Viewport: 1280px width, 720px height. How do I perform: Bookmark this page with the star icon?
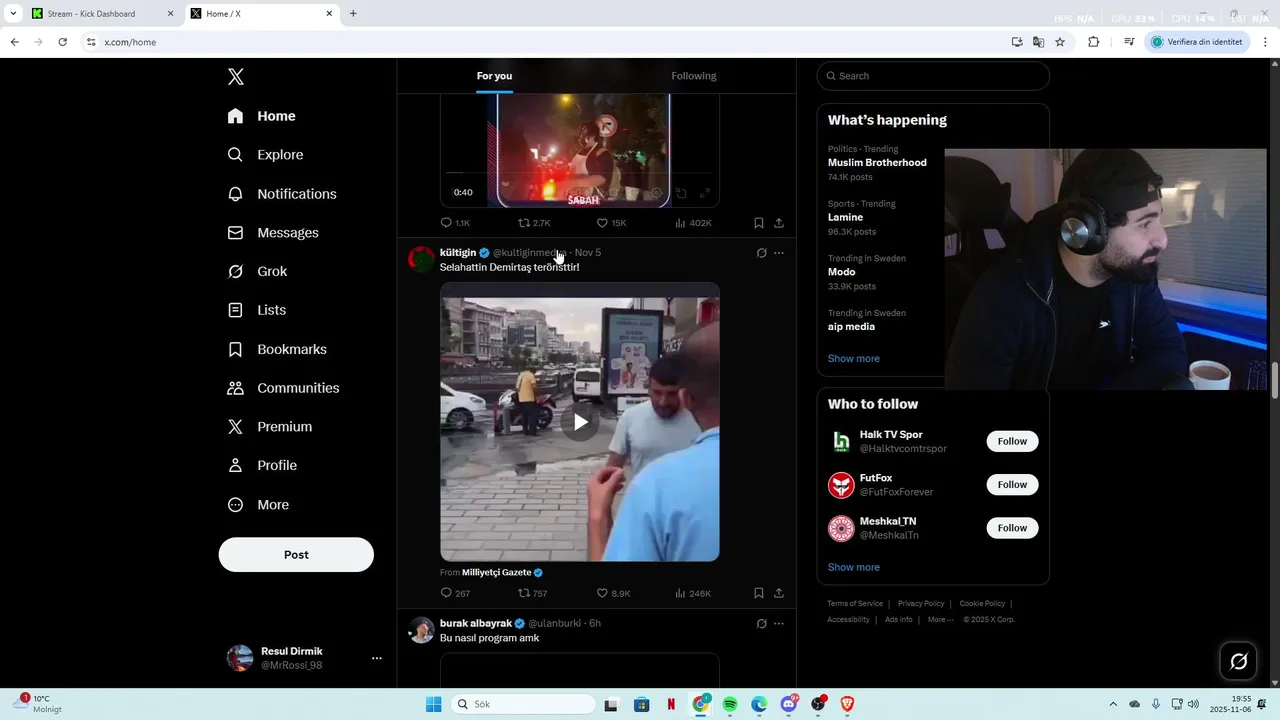[1060, 42]
